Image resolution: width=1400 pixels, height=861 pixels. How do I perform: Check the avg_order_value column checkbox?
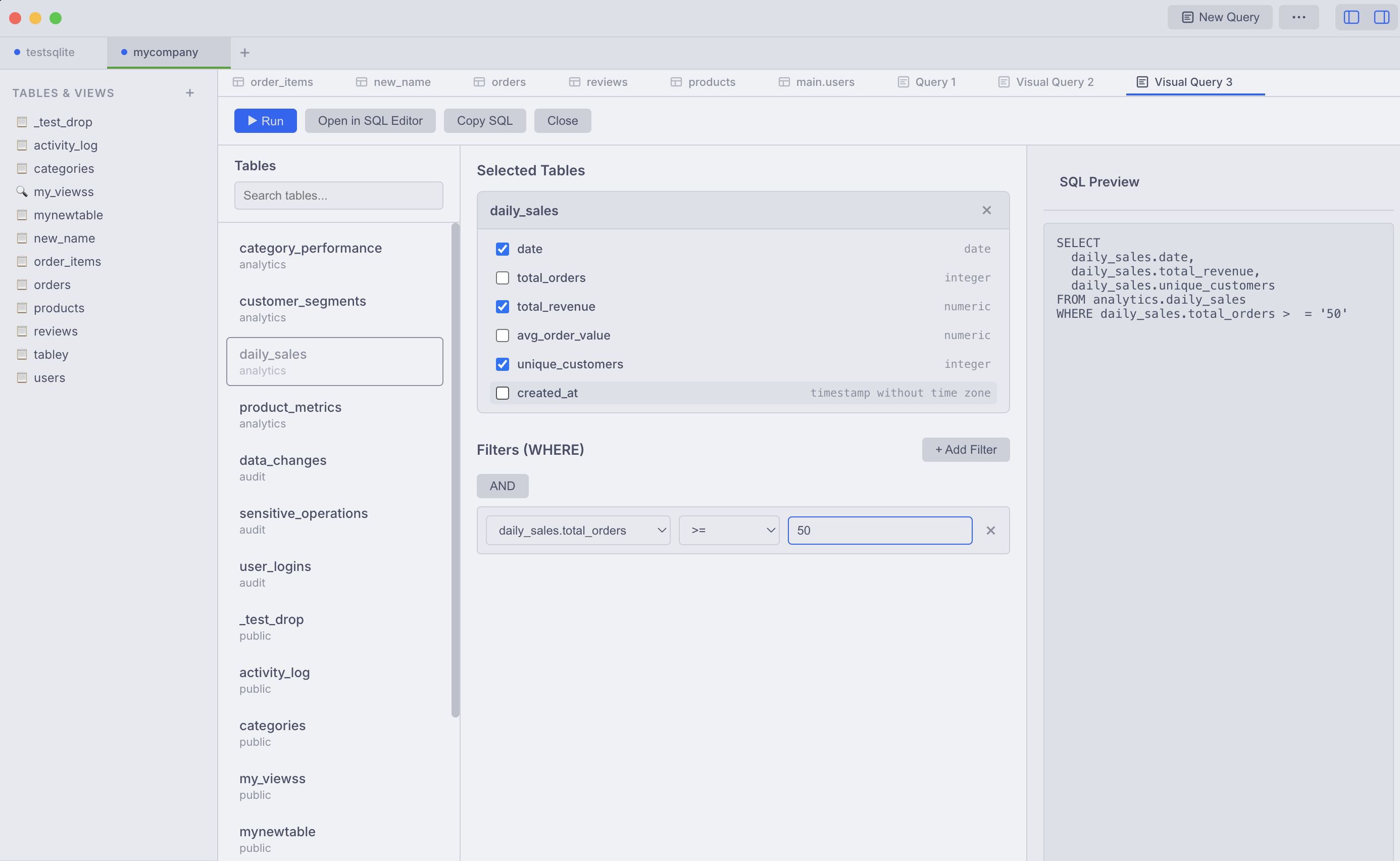click(502, 336)
